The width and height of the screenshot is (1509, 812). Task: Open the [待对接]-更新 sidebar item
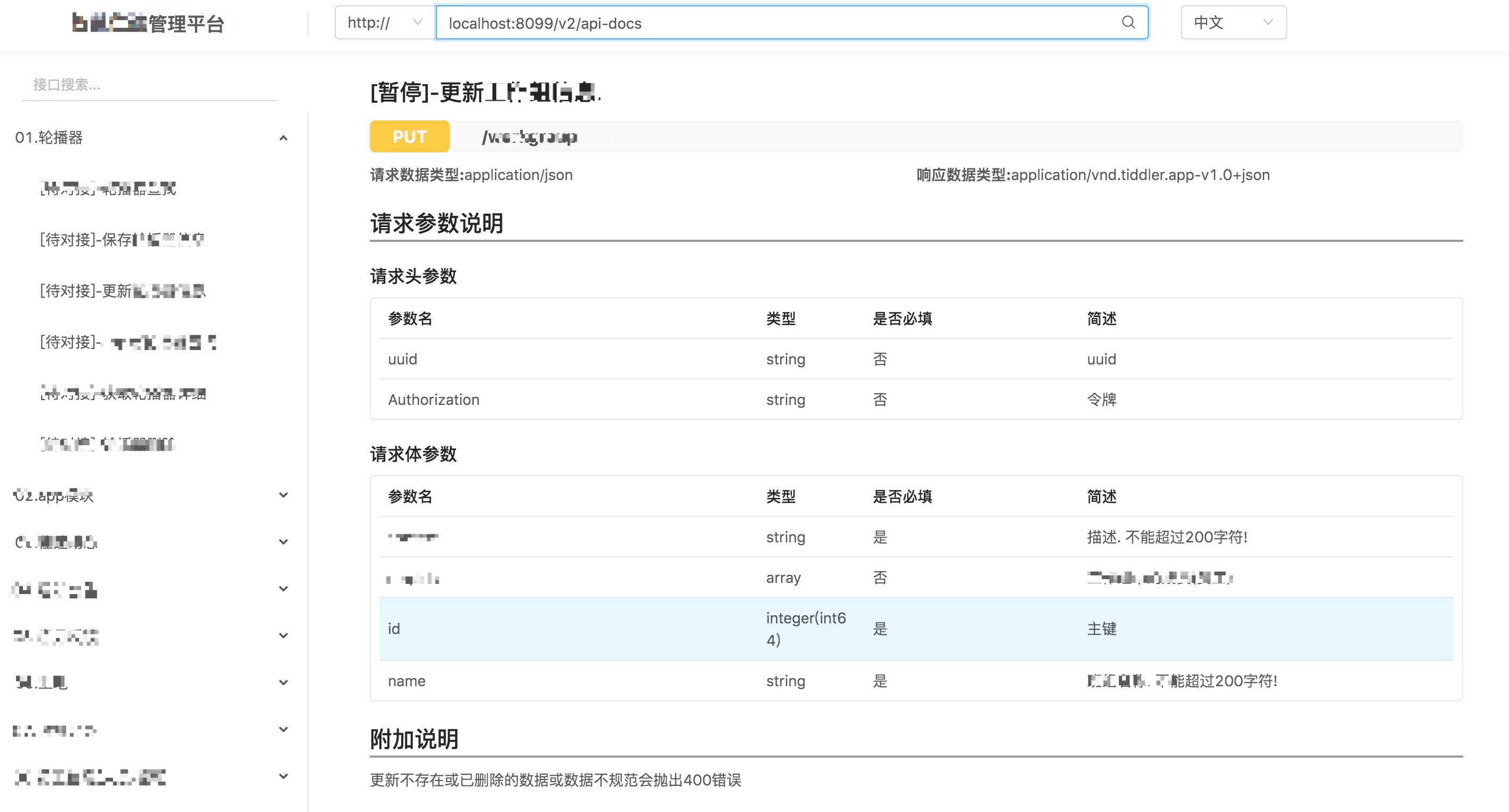123,290
